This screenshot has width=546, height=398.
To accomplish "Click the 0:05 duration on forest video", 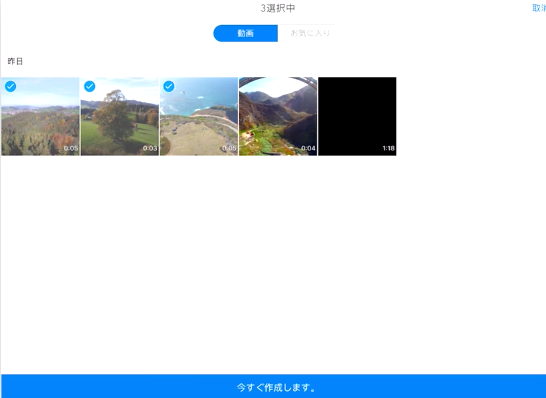I will tap(71, 148).
